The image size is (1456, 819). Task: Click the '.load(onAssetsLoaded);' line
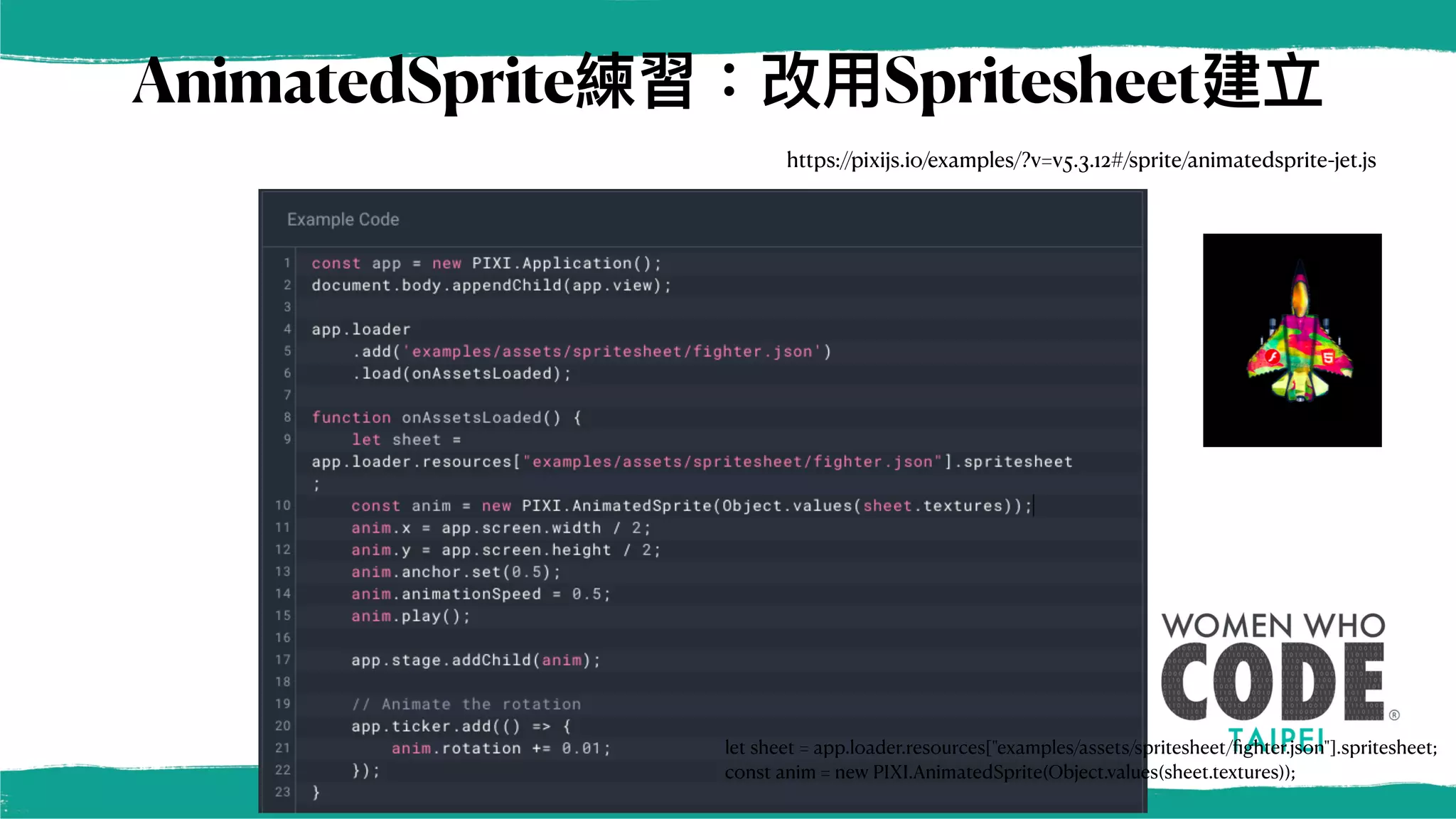(x=461, y=374)
